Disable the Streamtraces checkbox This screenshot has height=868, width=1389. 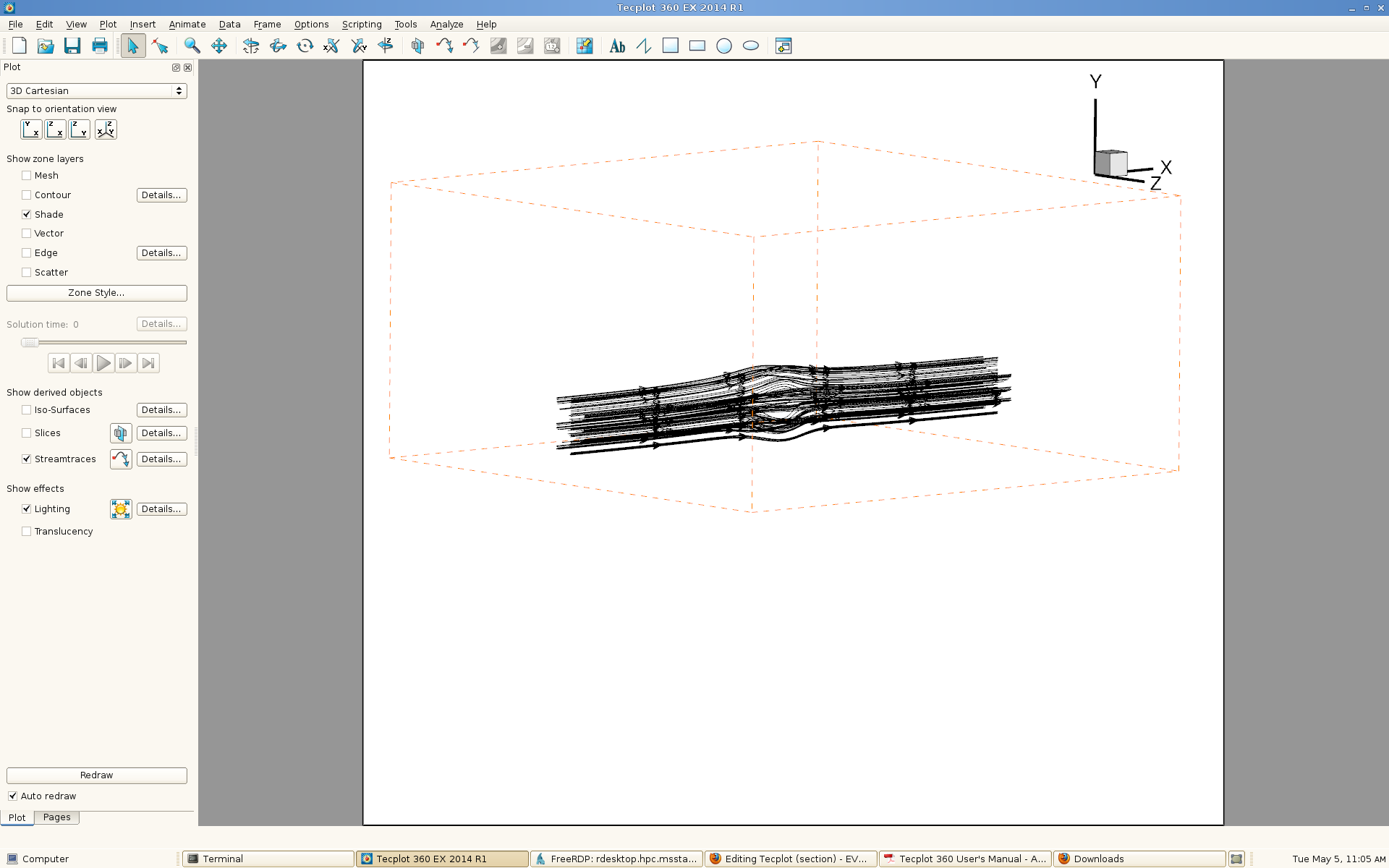click(27, 459)
